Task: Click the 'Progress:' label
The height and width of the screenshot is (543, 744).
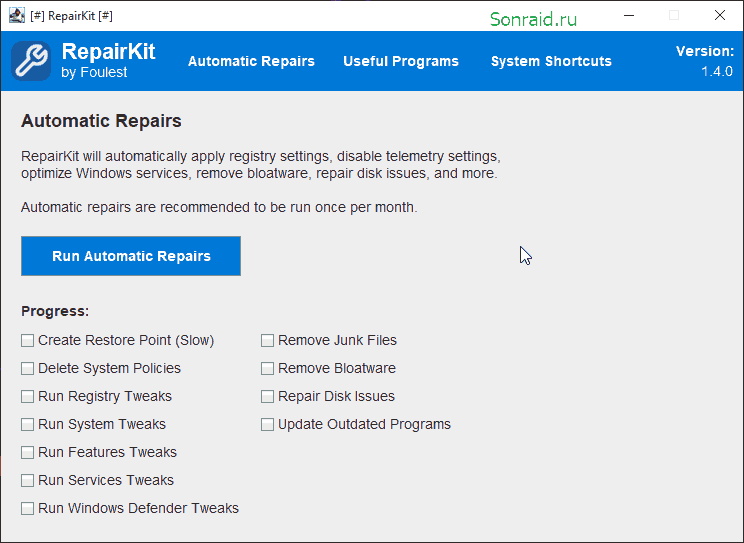Action: pos(55,311)
